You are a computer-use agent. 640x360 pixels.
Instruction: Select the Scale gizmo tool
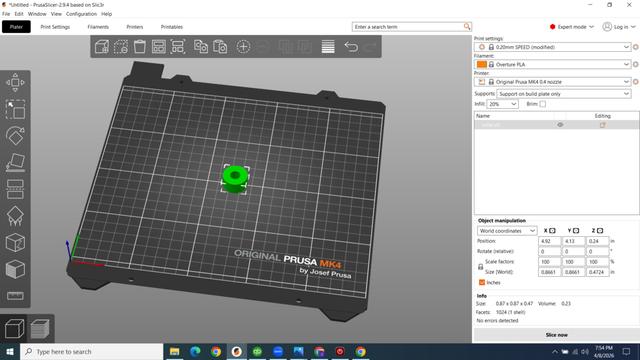tap(15, 109)
